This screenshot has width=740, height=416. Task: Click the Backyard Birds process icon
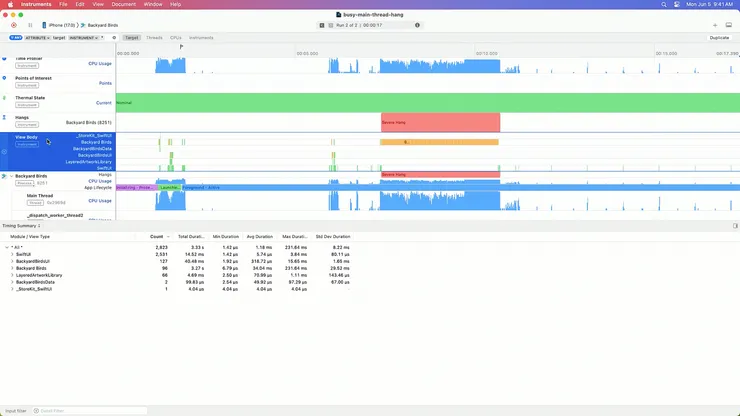pos(4,176)
